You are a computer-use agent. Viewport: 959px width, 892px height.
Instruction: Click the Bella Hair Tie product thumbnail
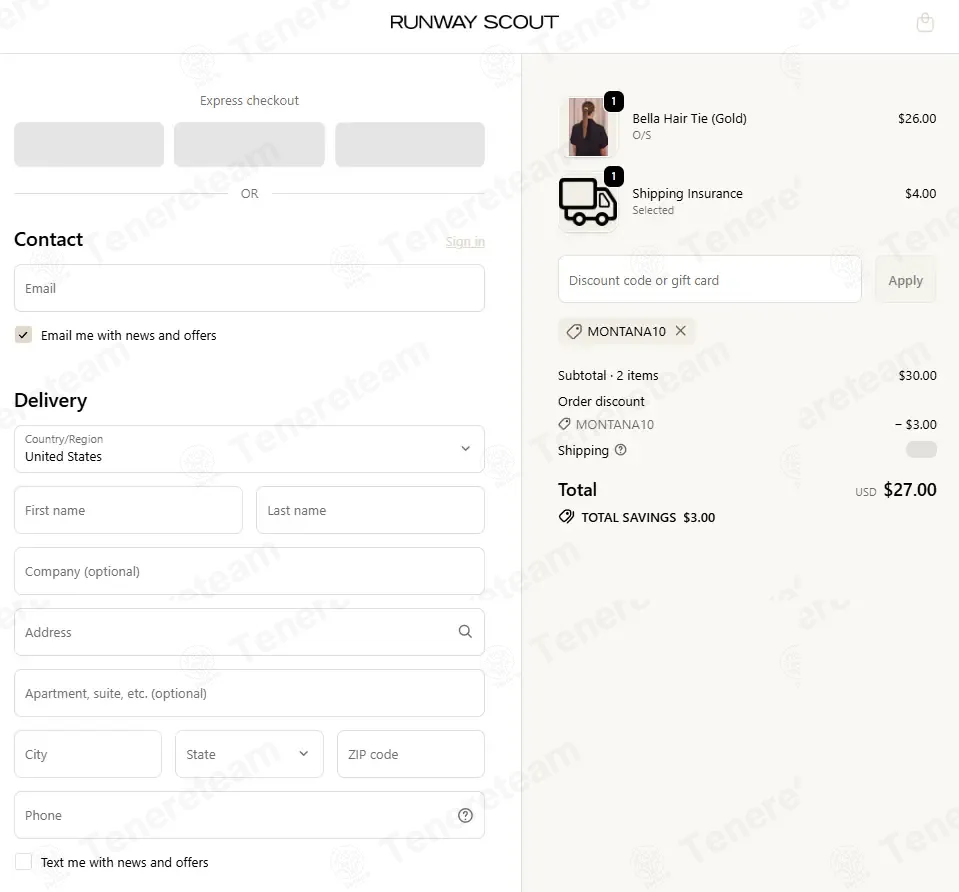[x=588, y=127]
